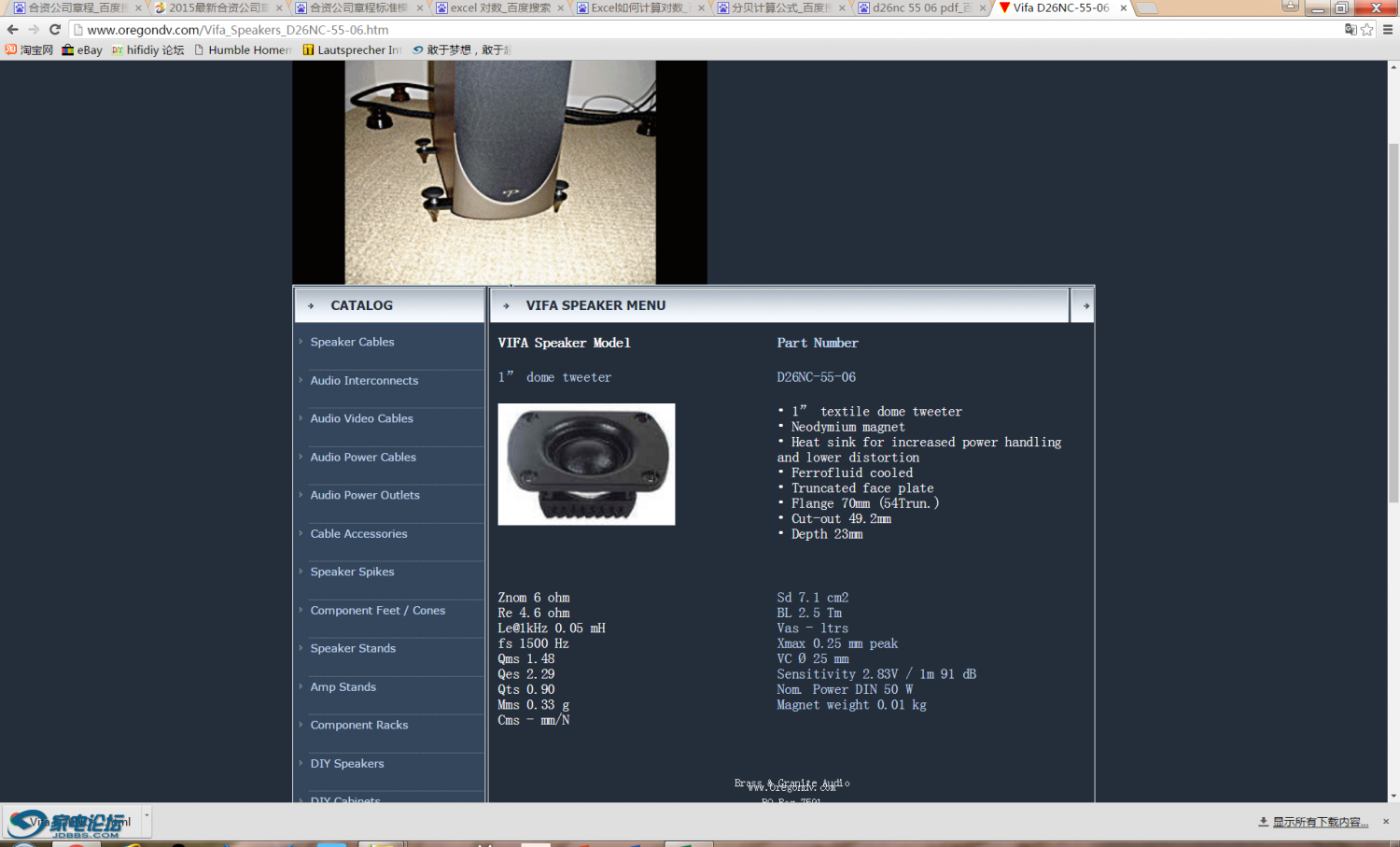Show all downloads via 显示所有下载内容 link
Image resolution: width=1400 pixels, height=847 pixels.
(1320, 822)
